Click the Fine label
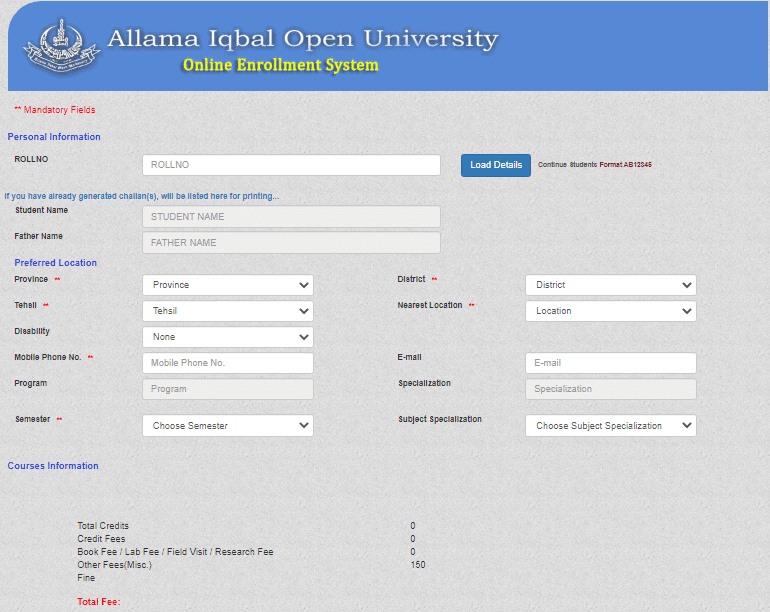770x612 pixels. (86, 578)
